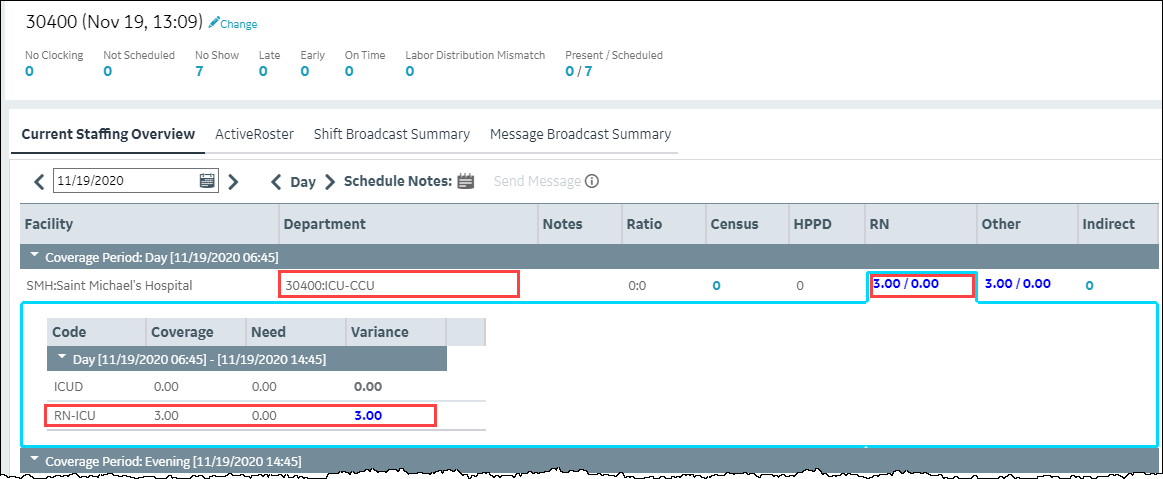Collapse Day 06:45 - 14:45 coverage group

click(62, 357)
